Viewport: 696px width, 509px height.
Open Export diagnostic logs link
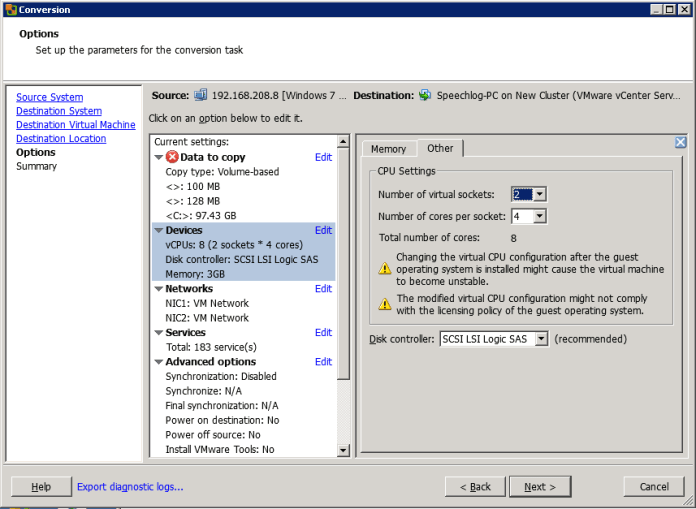click(130, 487)
